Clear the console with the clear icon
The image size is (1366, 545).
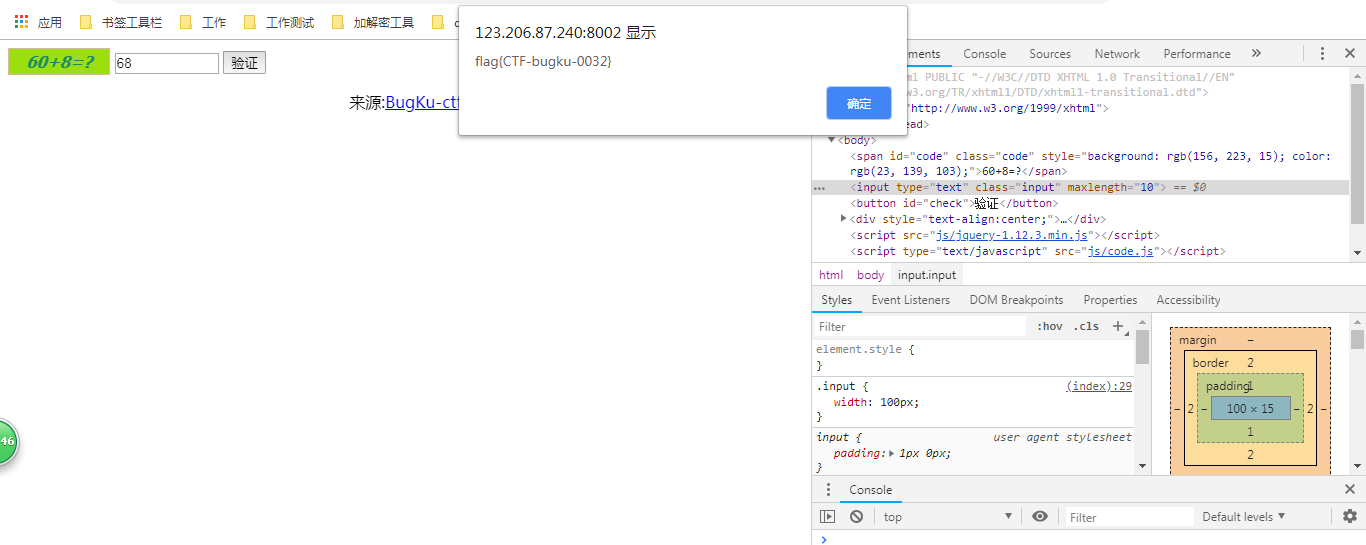pyautogui.click(x=856, y=516)
